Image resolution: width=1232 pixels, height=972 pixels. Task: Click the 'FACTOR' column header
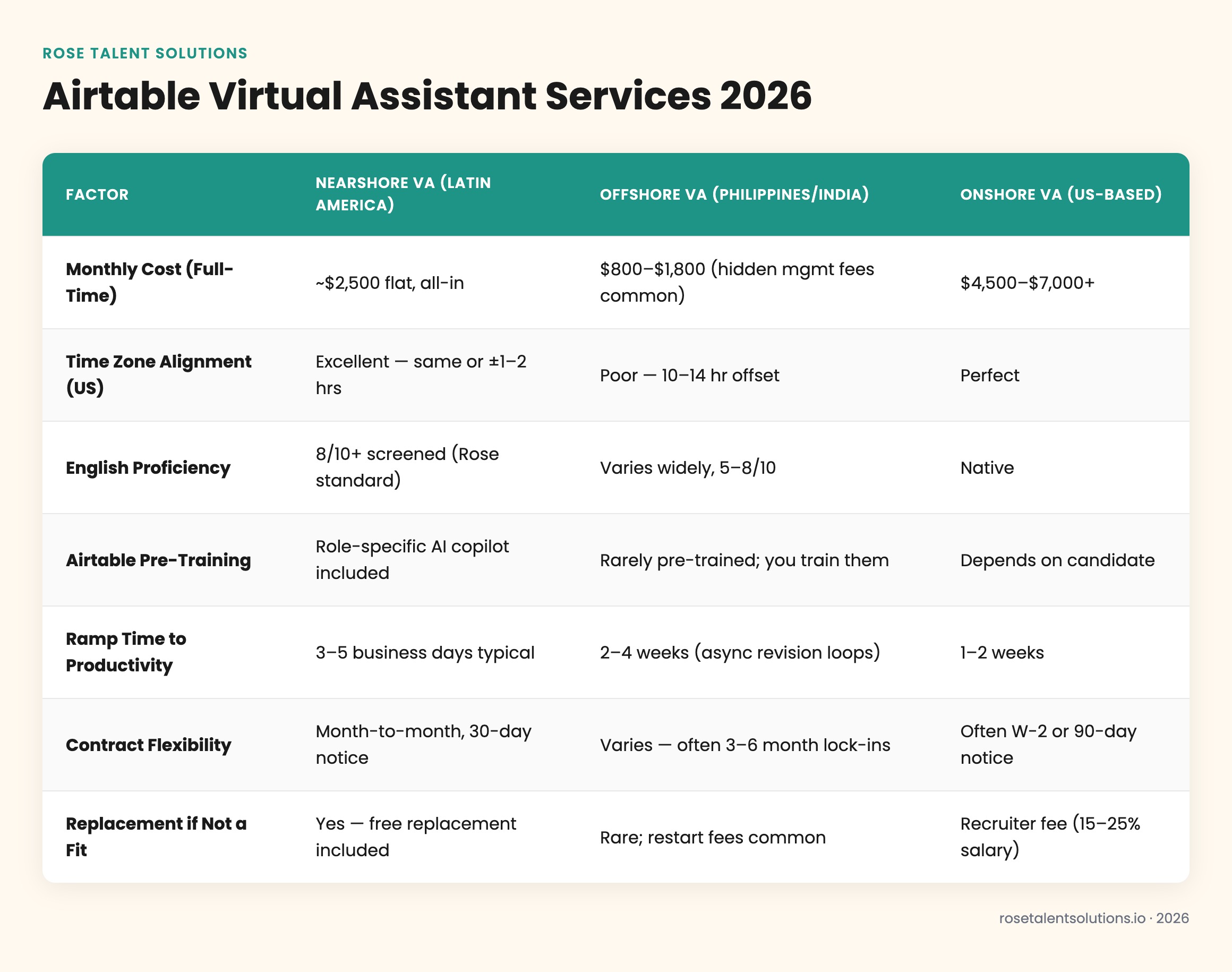tap(97, 194)
